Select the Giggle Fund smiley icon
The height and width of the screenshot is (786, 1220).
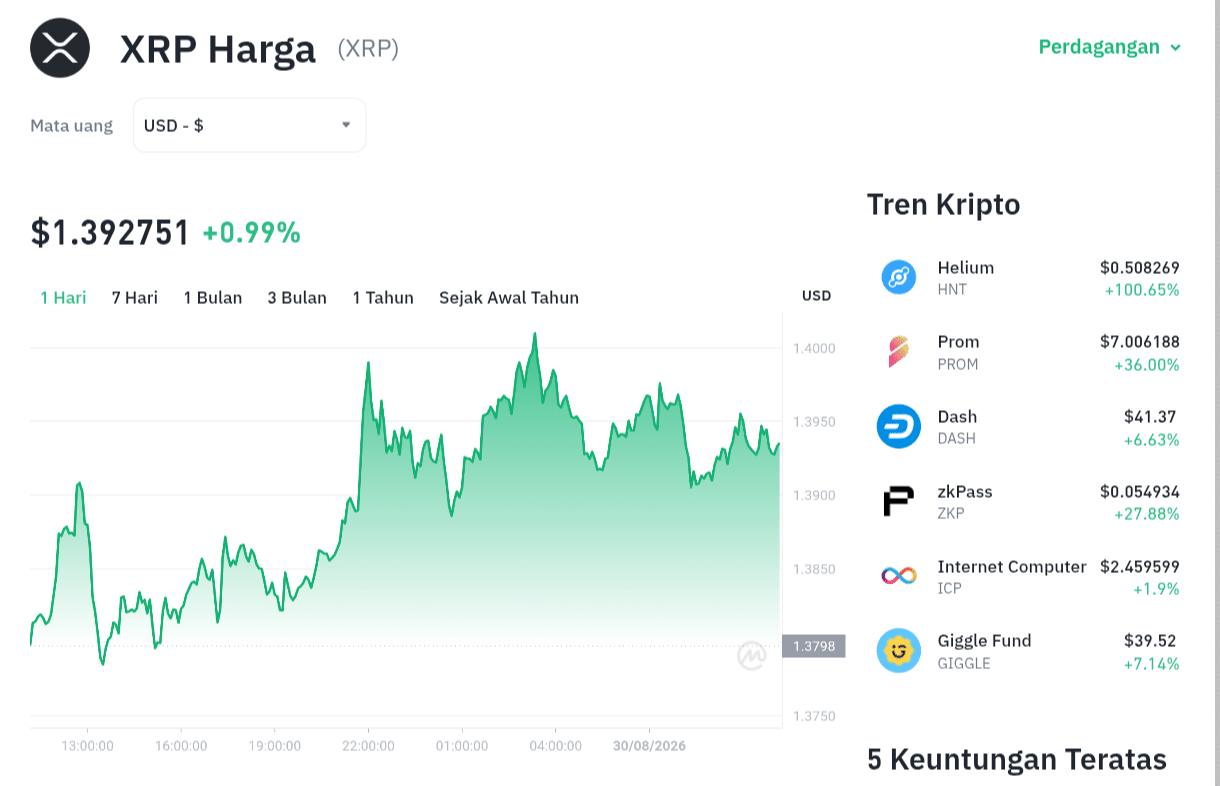coord(898,651)
